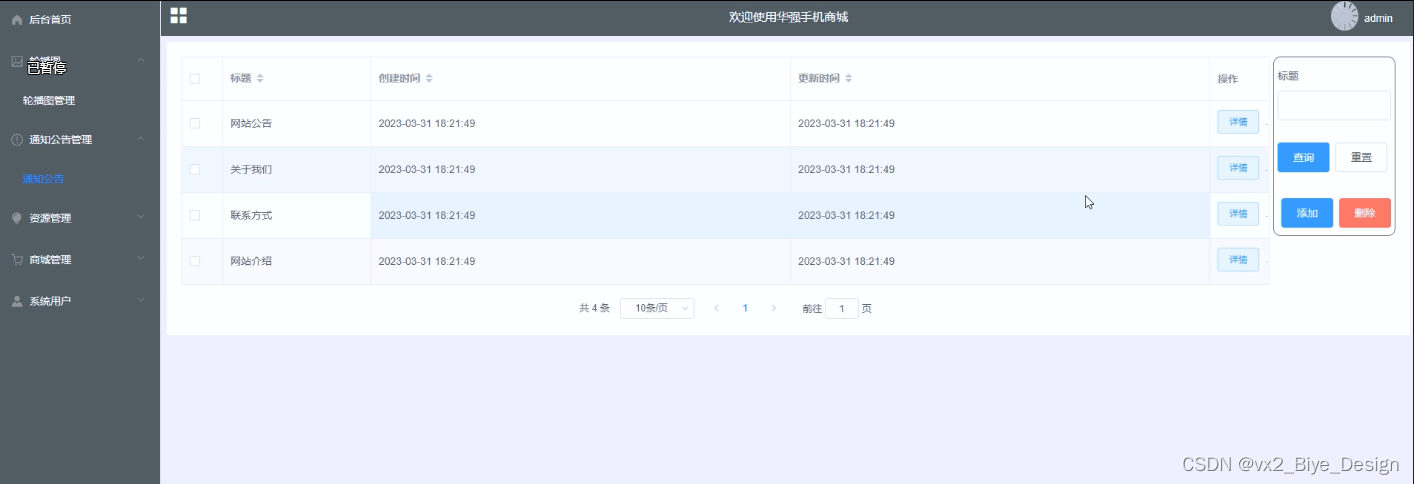Expand the 资源管理 menu section
The image size is (1414, 484).
click(x=141, y=217)
